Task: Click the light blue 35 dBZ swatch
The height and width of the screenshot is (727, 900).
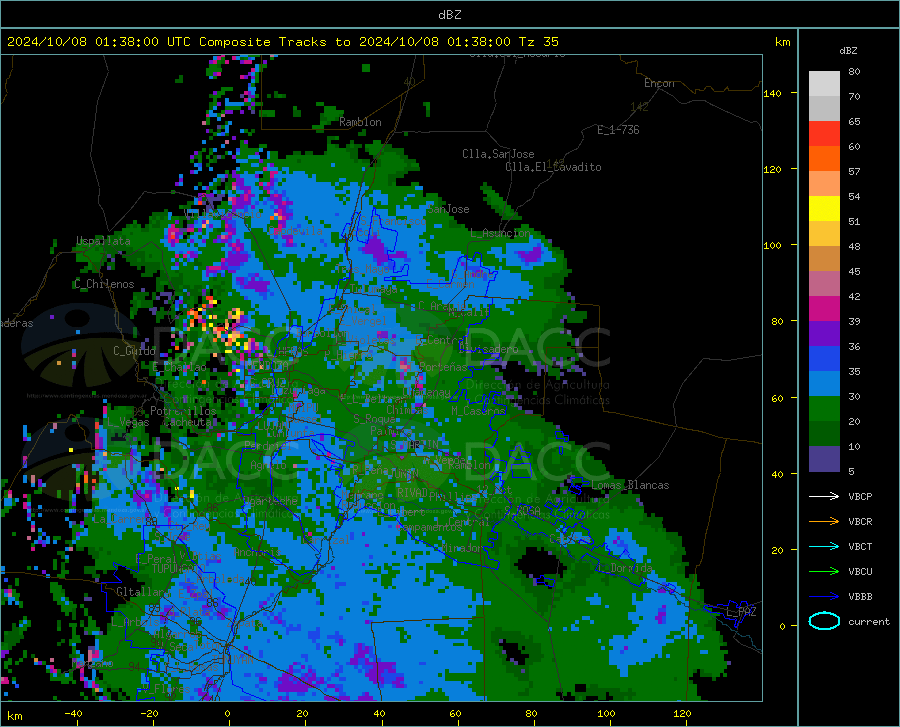Action: click(824, 384)
